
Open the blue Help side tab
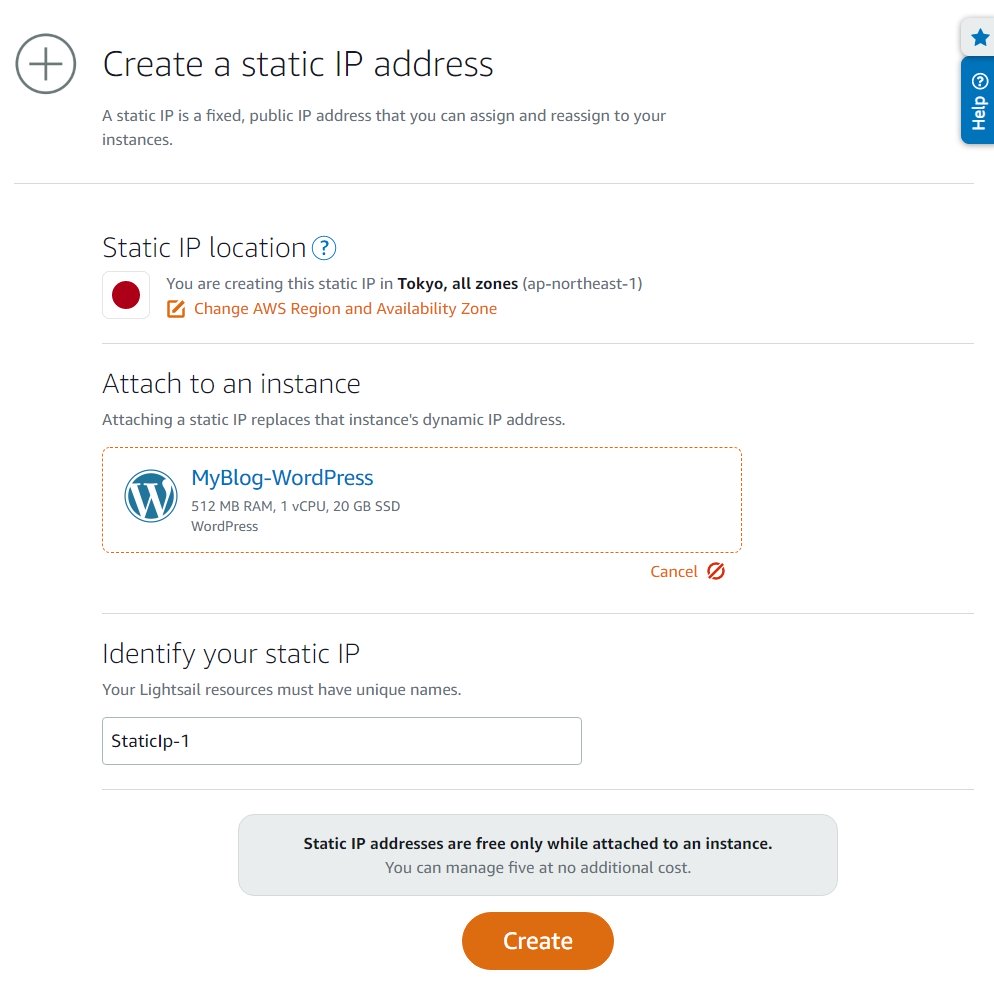click(978, 101)
